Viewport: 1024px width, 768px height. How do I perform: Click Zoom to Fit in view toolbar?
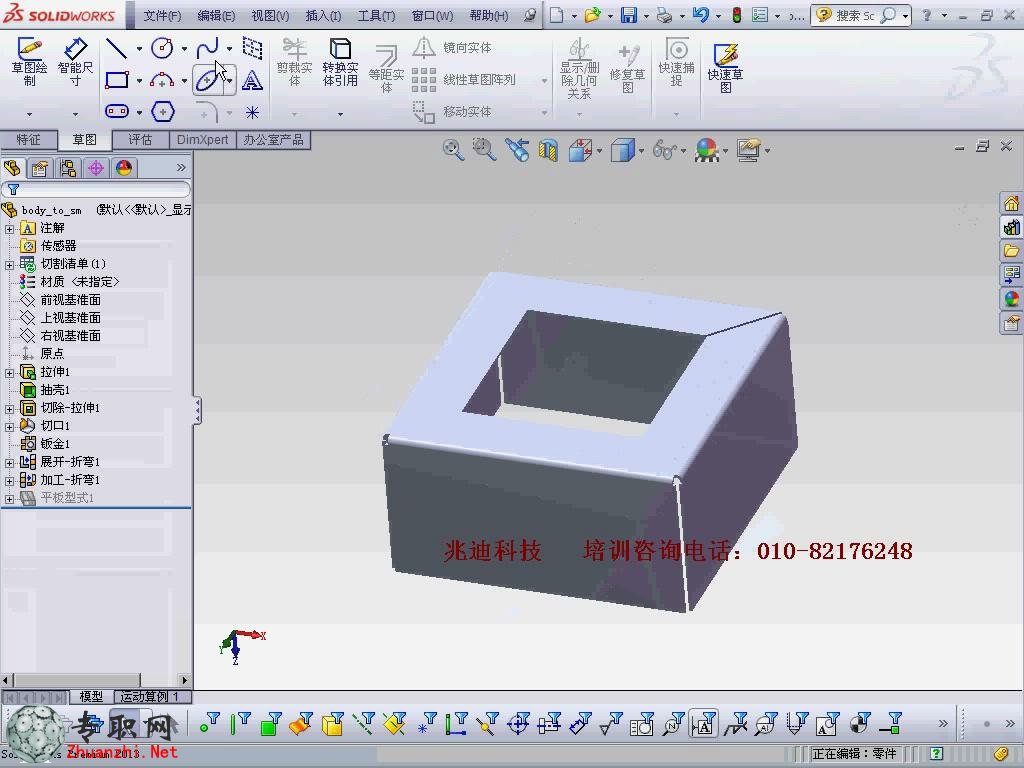[453, 150]
